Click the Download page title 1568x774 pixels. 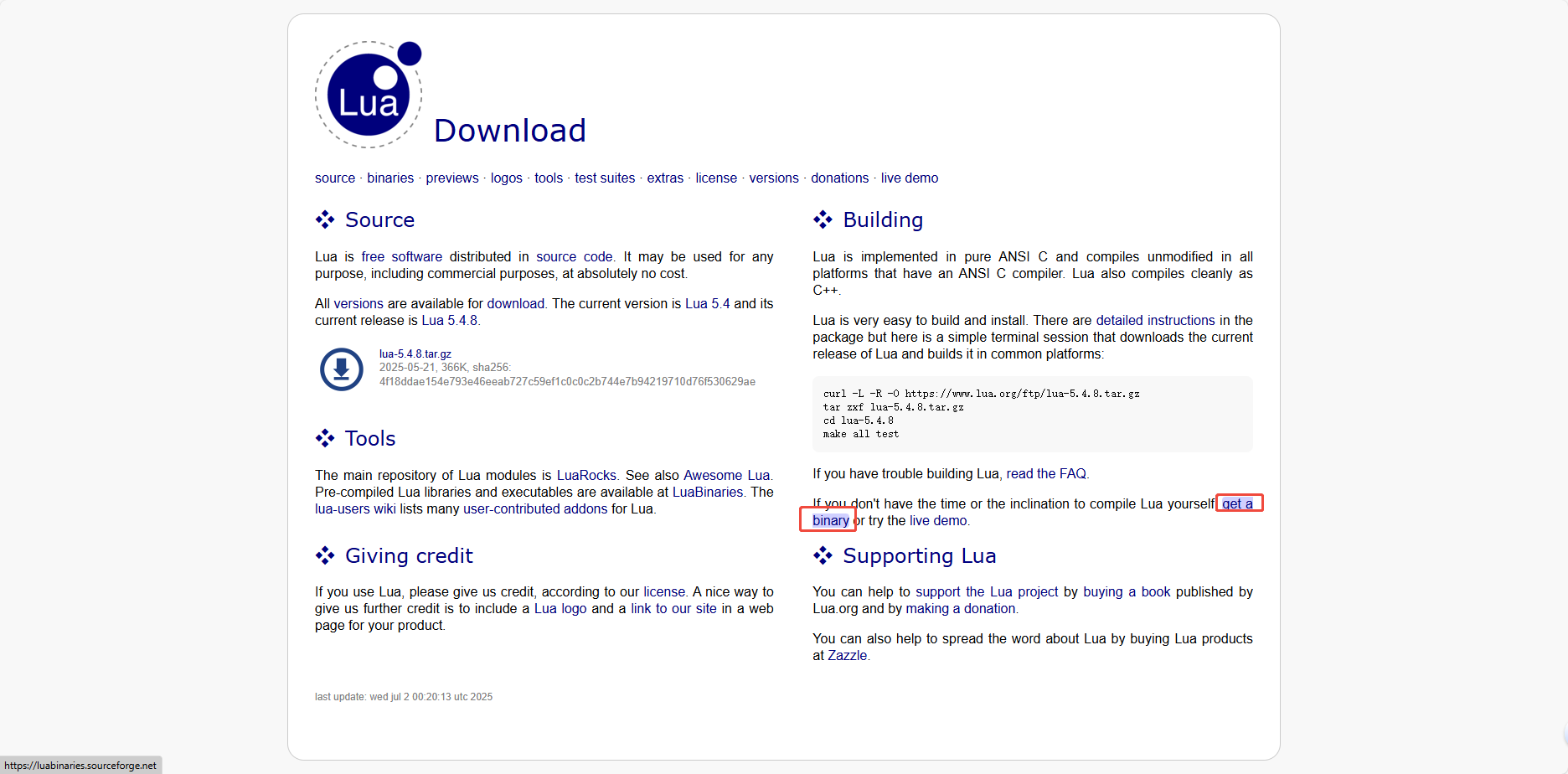pyautogui.click(x=510, y=130)
